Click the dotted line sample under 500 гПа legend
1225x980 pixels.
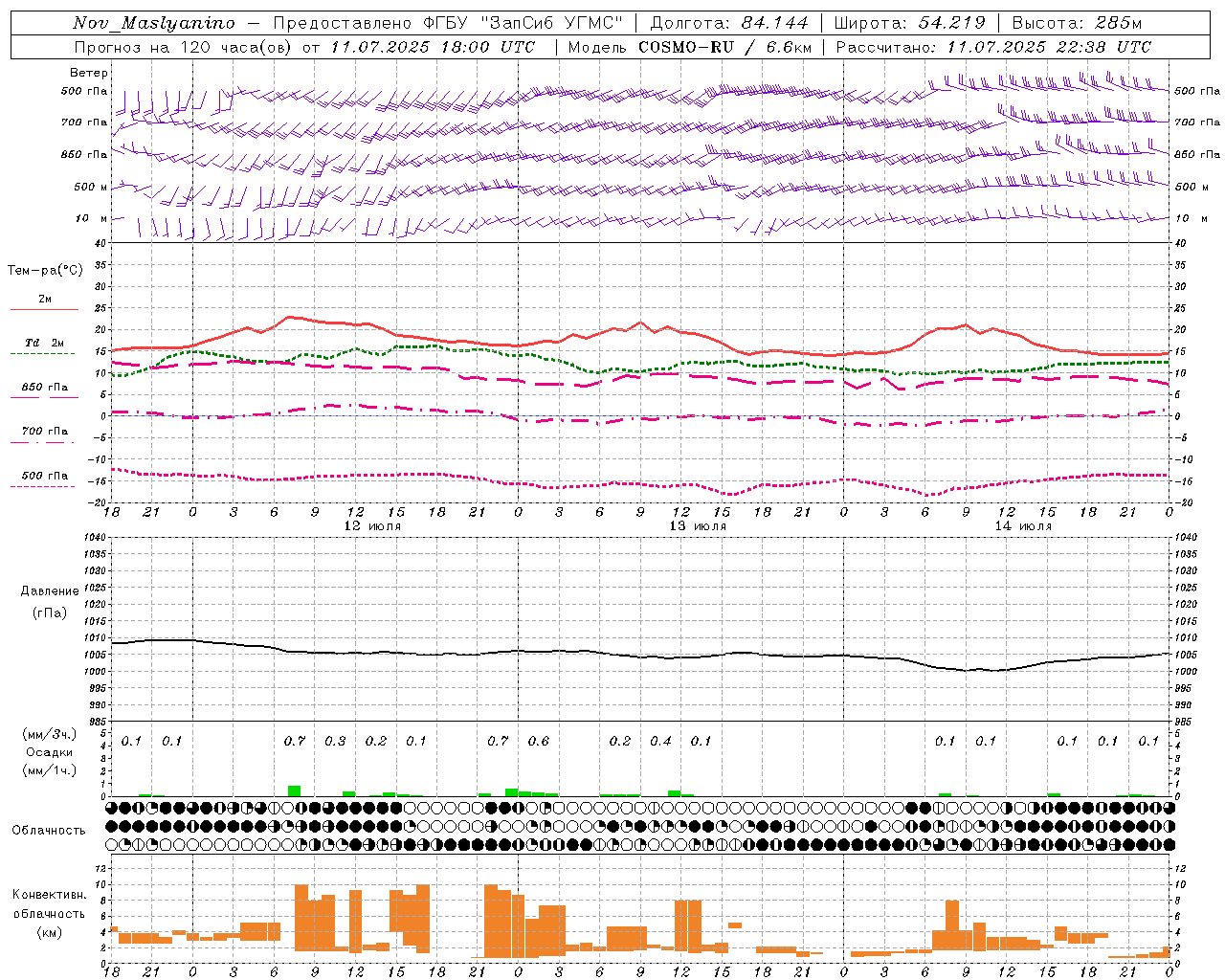point(42,486)
